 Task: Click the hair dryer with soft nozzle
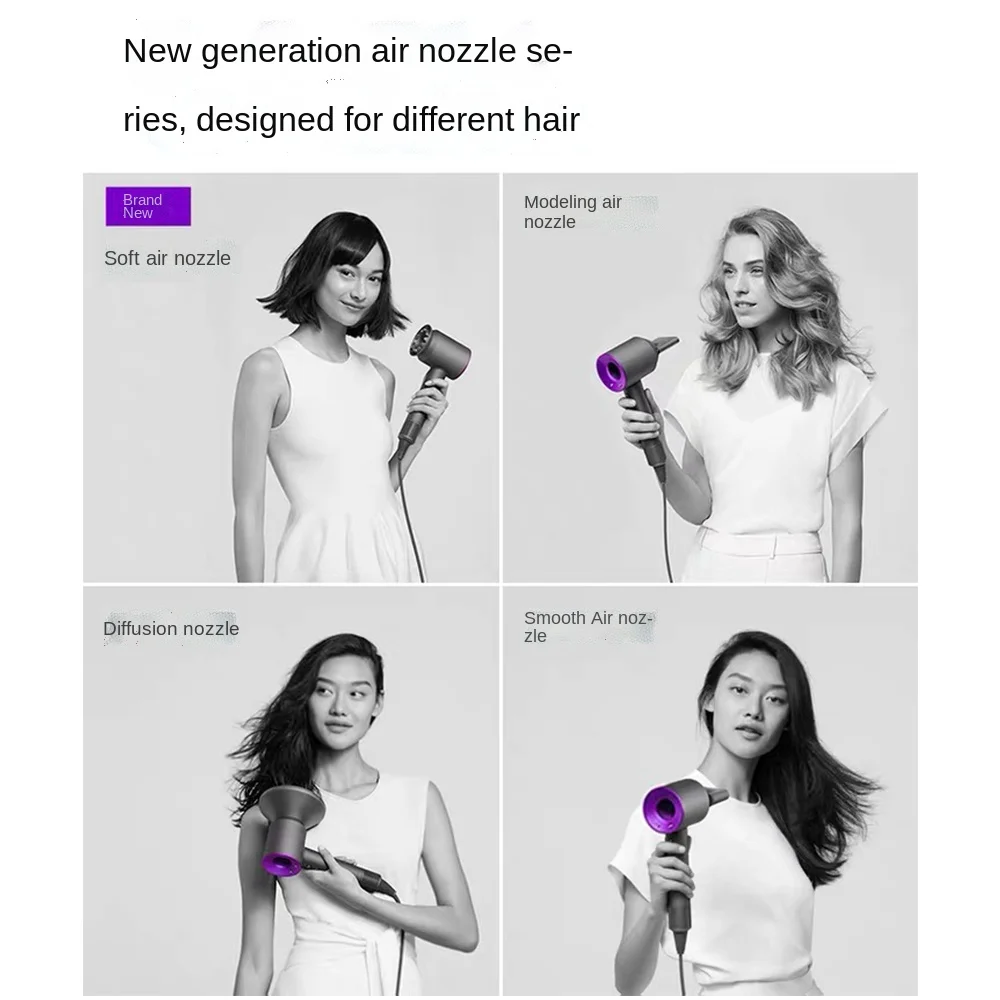coord(434,389)
